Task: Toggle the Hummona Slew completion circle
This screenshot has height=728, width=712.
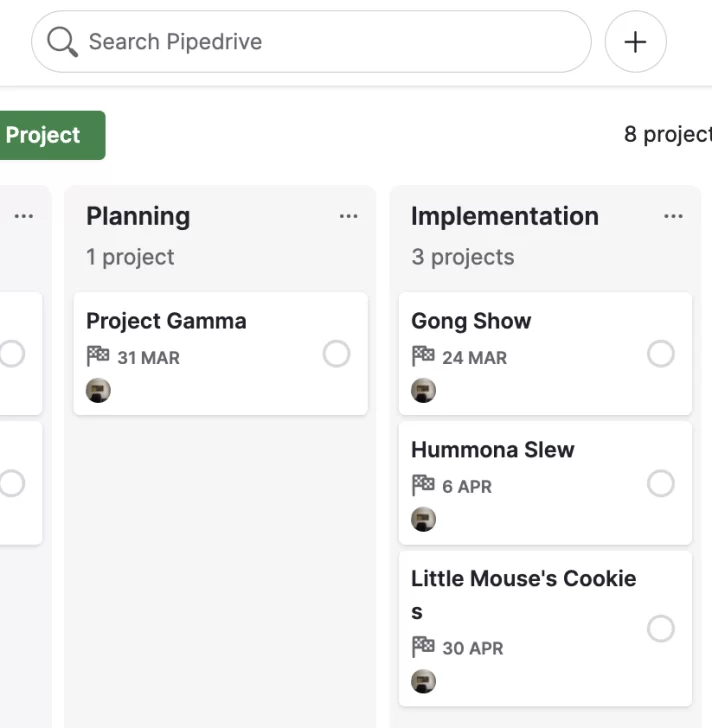Action: pyautogui.click(x=660, y=483)
